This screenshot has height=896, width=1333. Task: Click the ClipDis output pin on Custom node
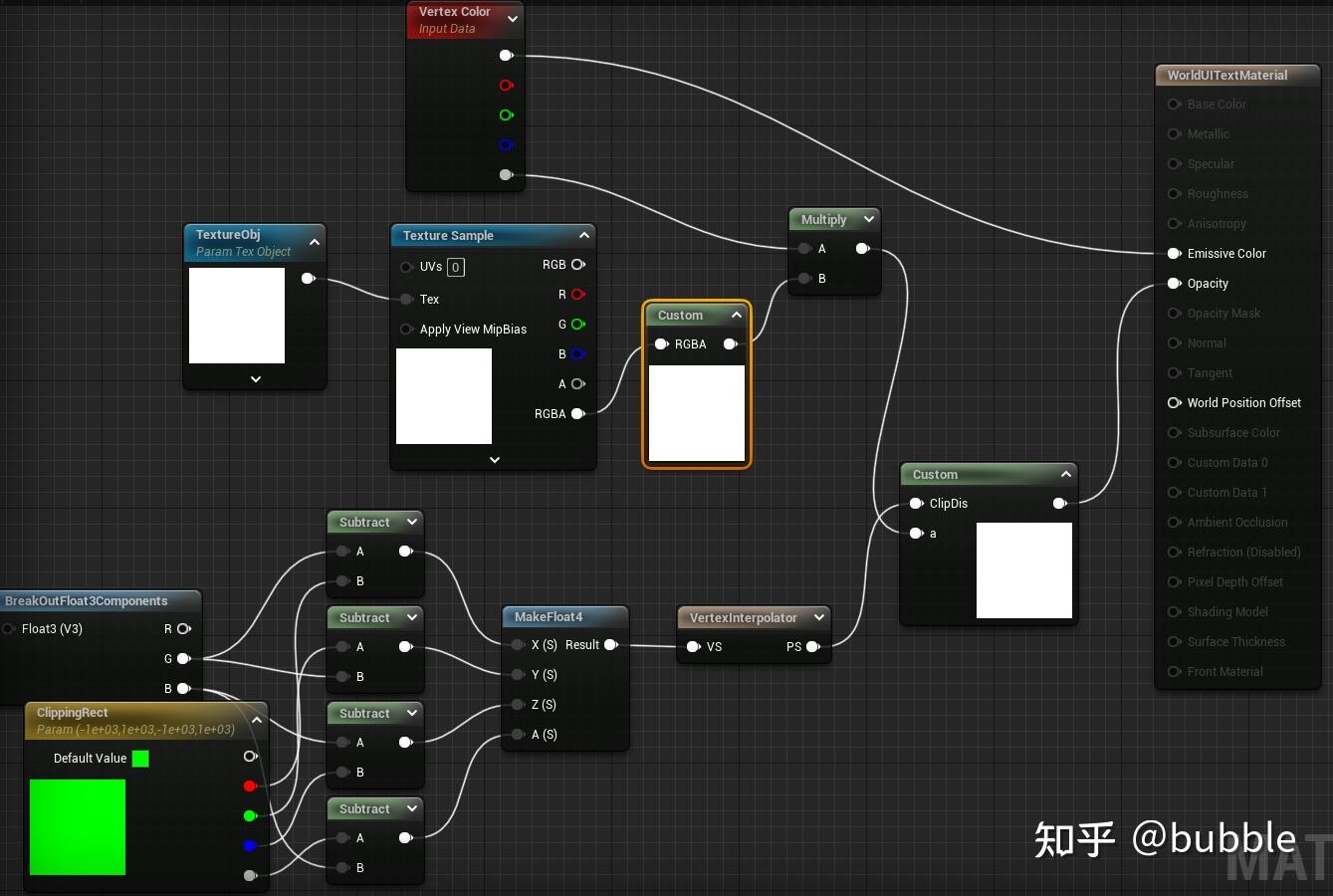(x=1058, y=504)
